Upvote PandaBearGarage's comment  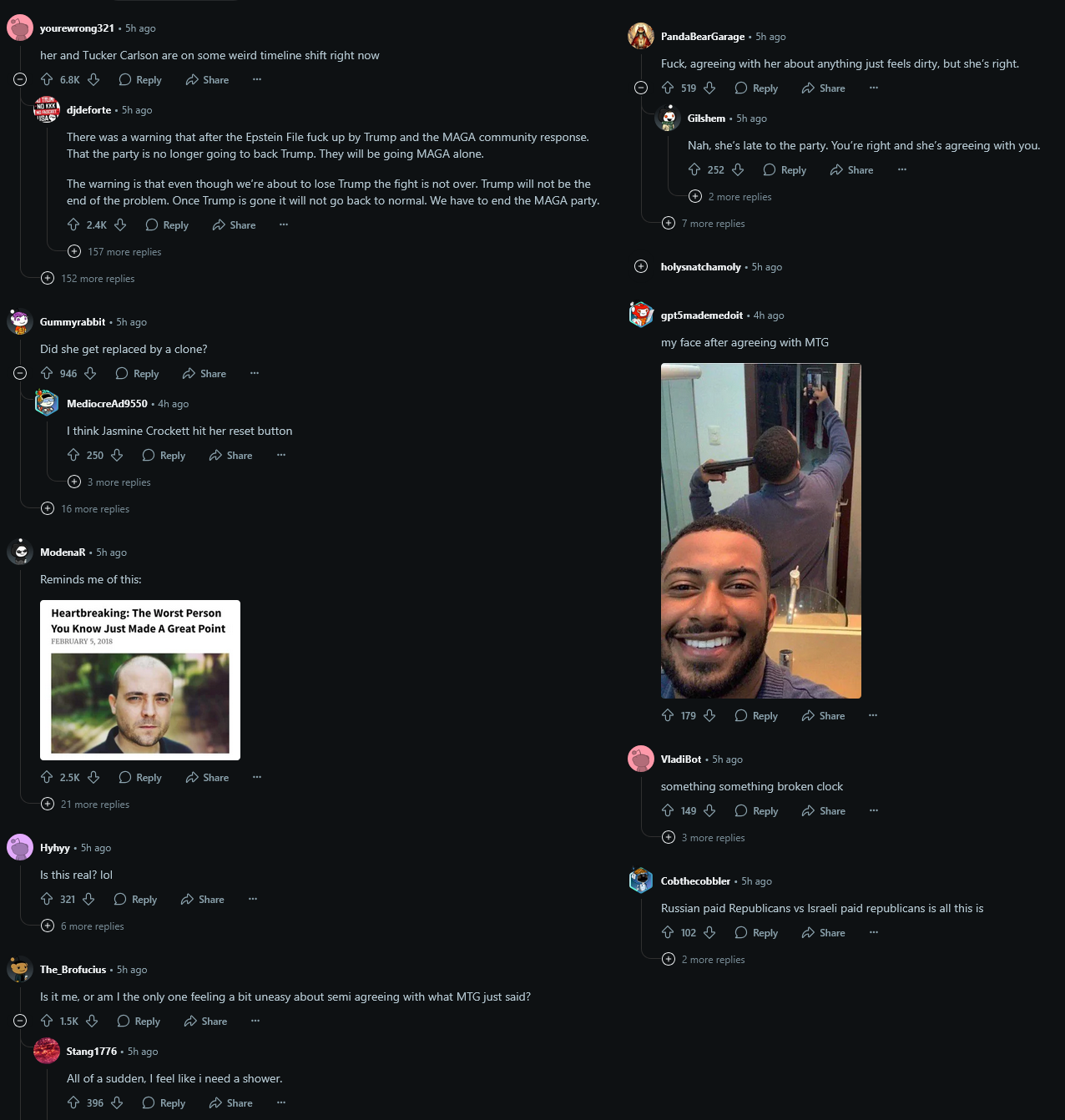point(668,88)
